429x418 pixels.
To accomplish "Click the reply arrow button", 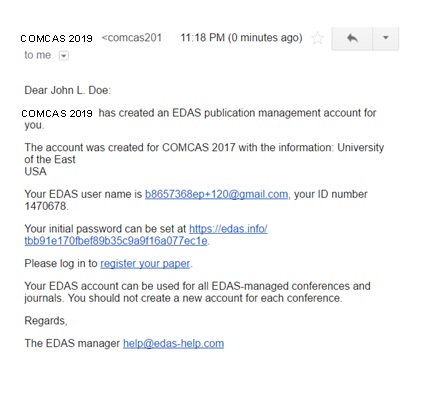I will point(352,38).
